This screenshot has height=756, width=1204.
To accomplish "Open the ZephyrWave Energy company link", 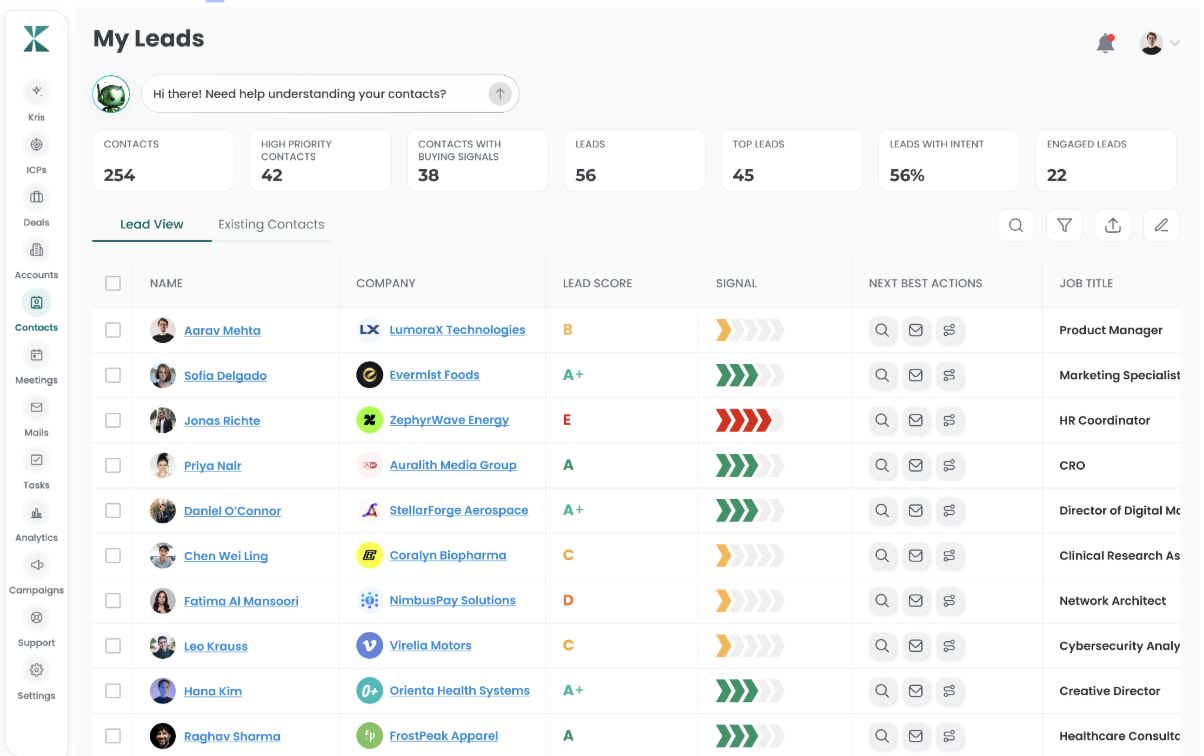I will 449,420.
